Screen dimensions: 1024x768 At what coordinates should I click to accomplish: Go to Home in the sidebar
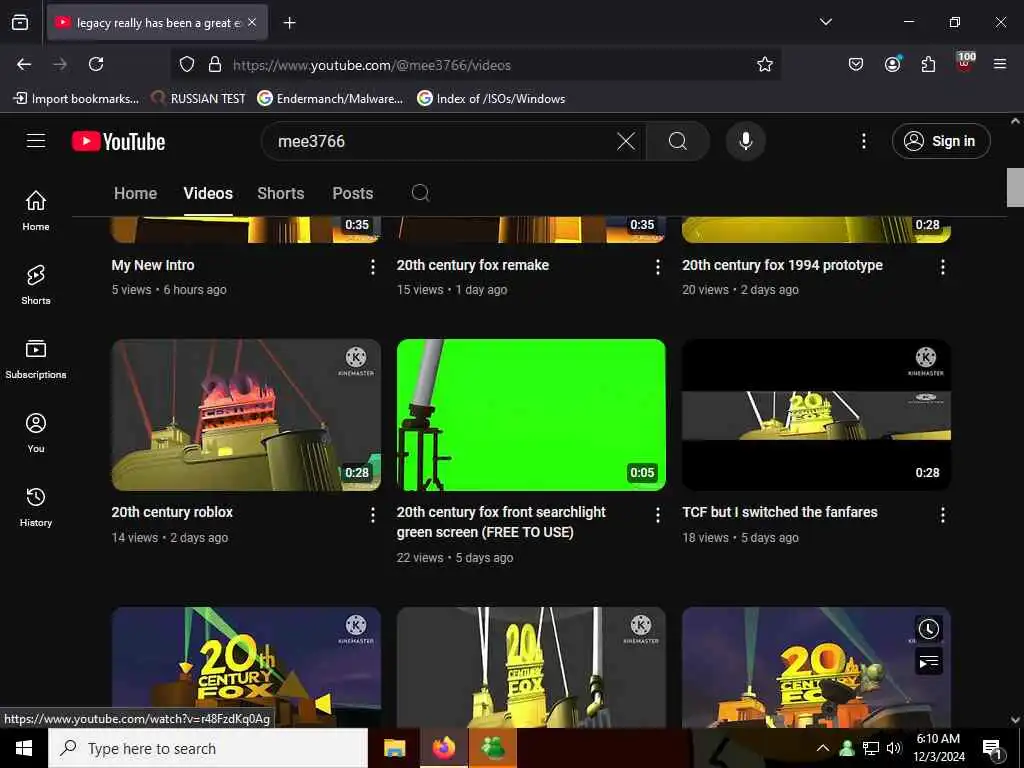pyautogui.click(x=36, y=210)
